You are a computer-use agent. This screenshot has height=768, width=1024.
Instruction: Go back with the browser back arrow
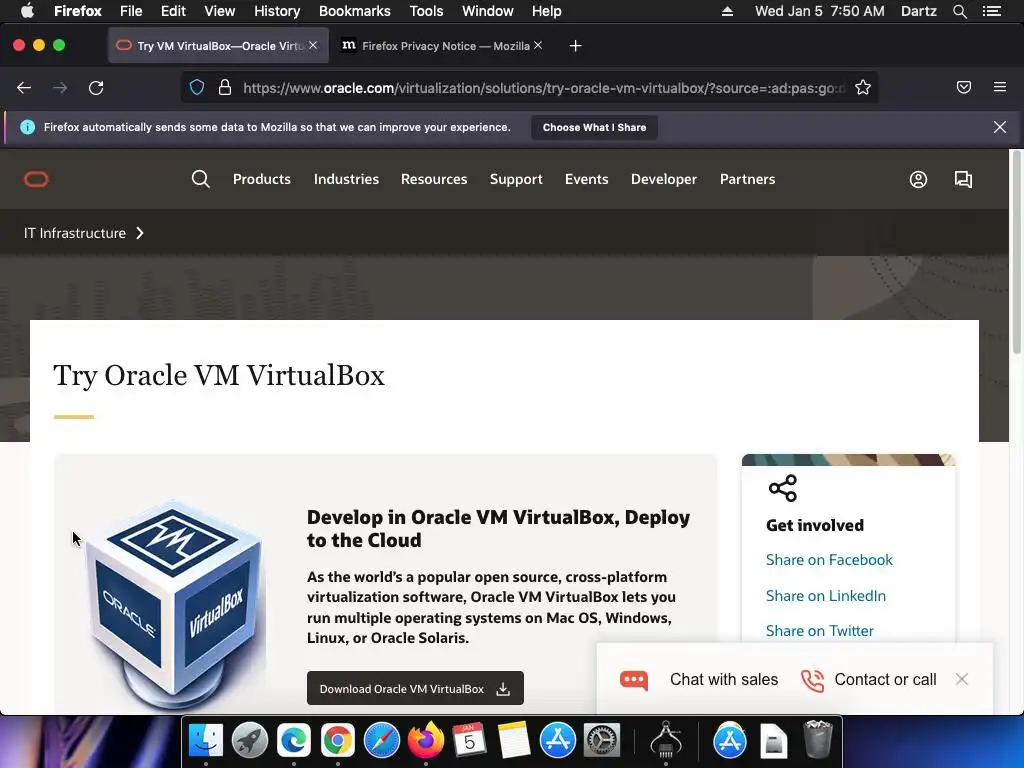pyautogui.click(x=24, y=88)
